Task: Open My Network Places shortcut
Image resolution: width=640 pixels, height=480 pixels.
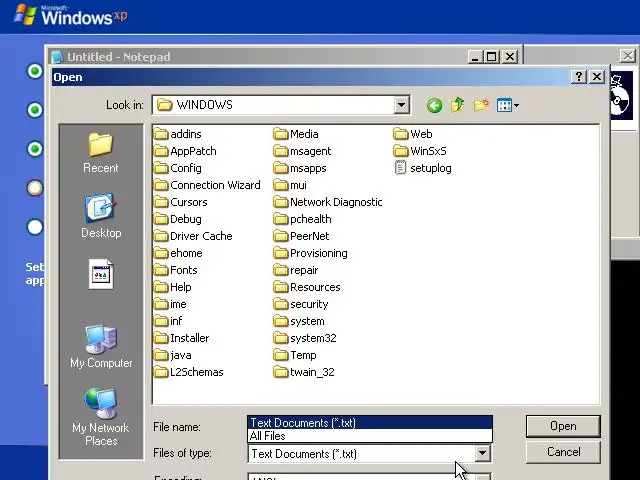Action: 101,417
